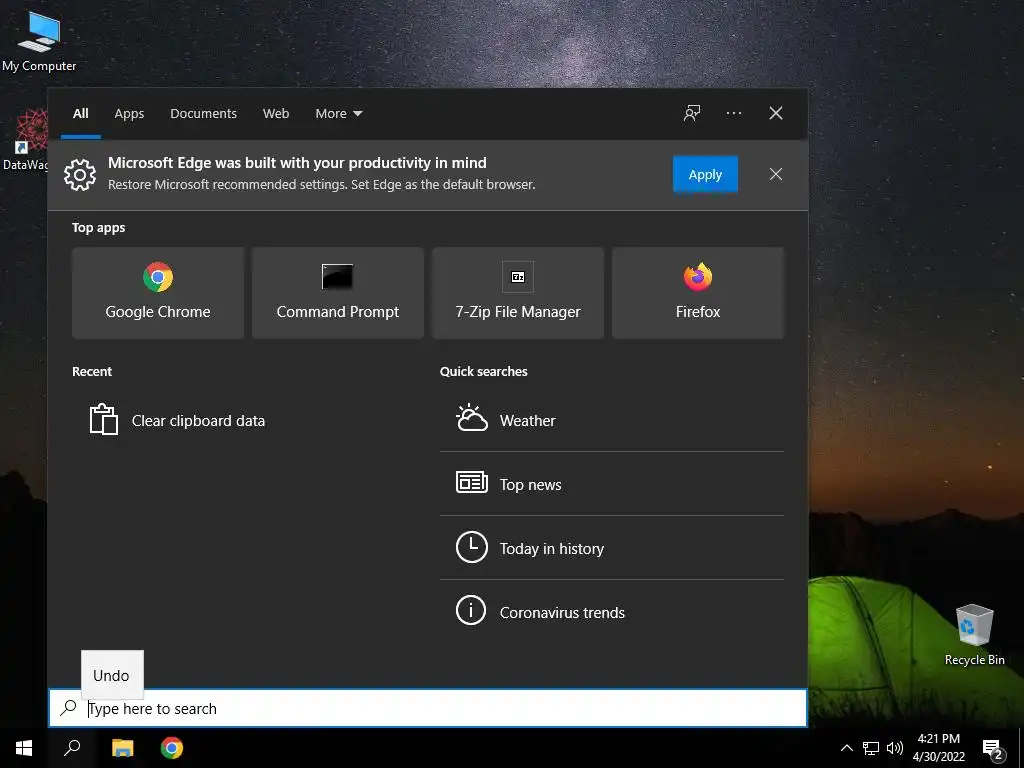
Task: Open Coronavirus trends quick search
Action: coord(612,612)
